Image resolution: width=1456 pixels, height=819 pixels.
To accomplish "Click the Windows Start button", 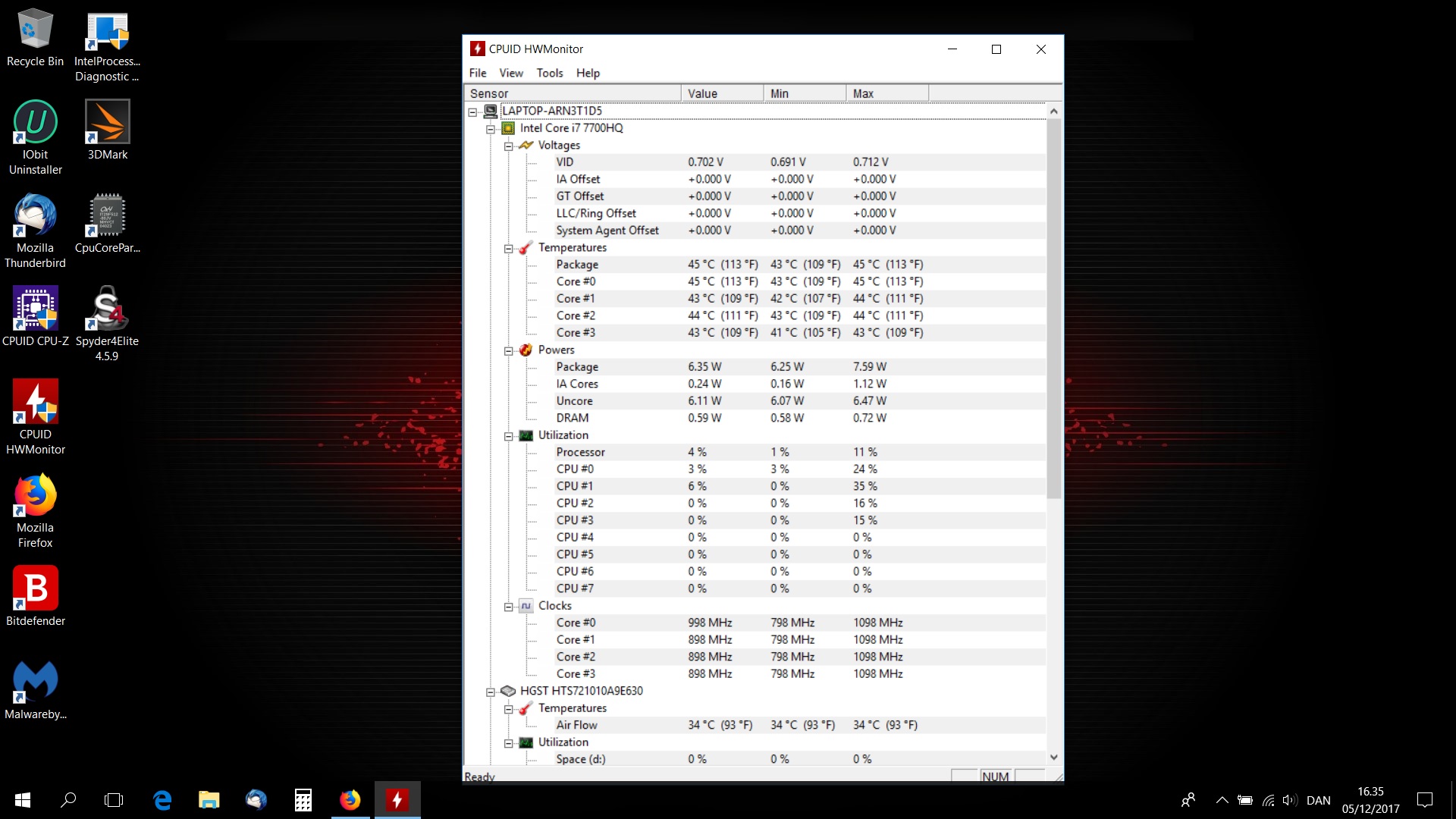I will tap(22, 799).
